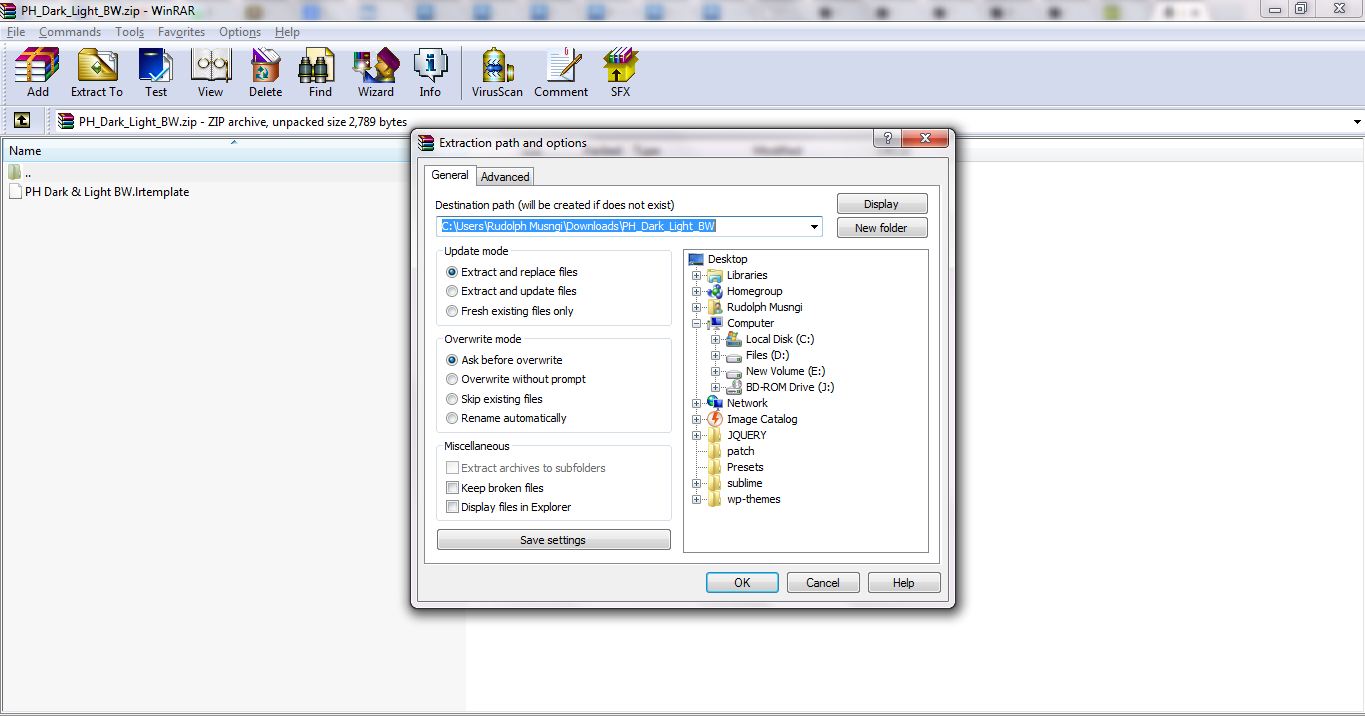
Task: Click the Help button in dialog
Action: (904, 583)
